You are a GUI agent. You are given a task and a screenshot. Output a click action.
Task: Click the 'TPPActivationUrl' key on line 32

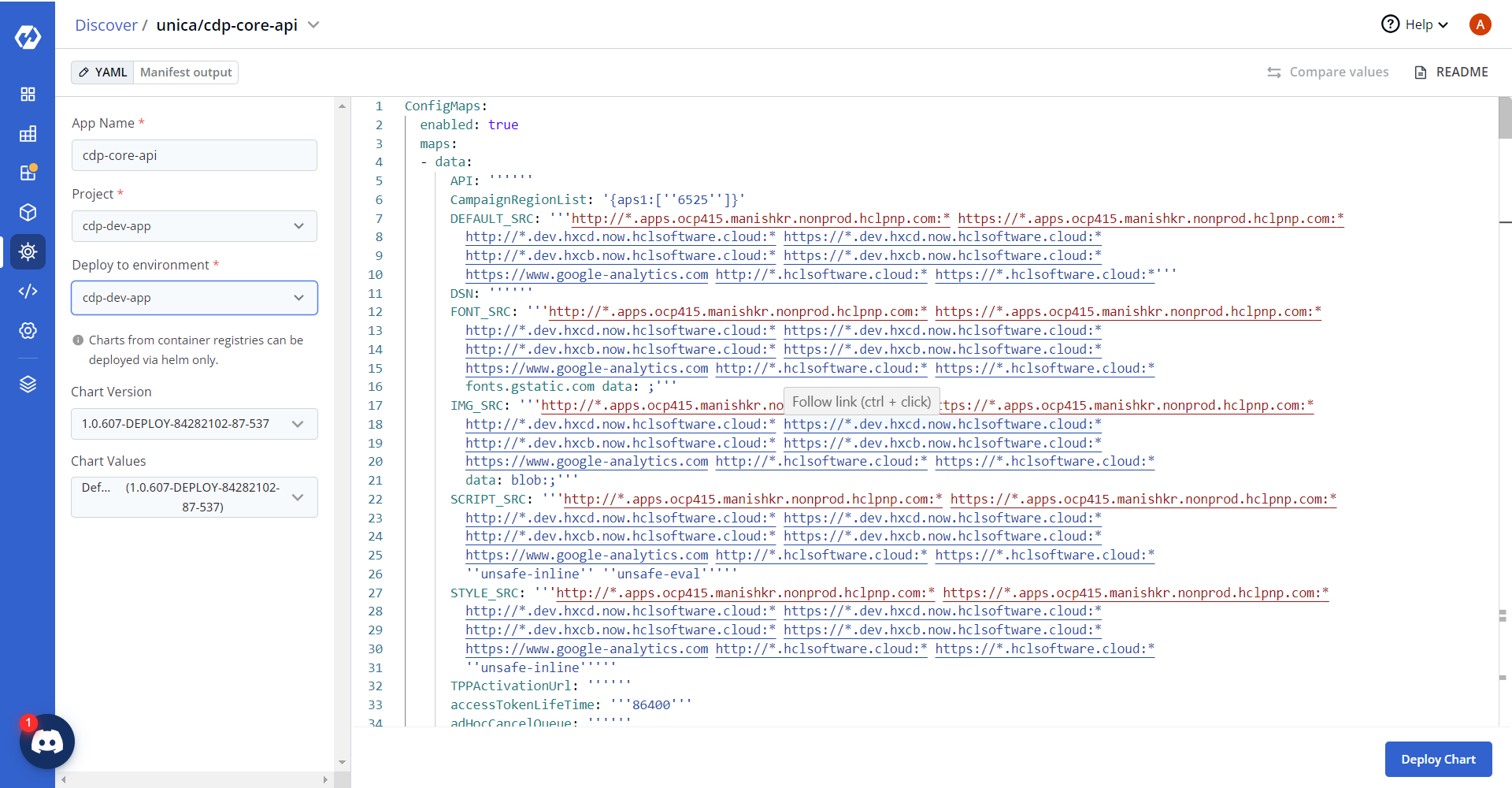pyautogui.click(x=510, y=686)
